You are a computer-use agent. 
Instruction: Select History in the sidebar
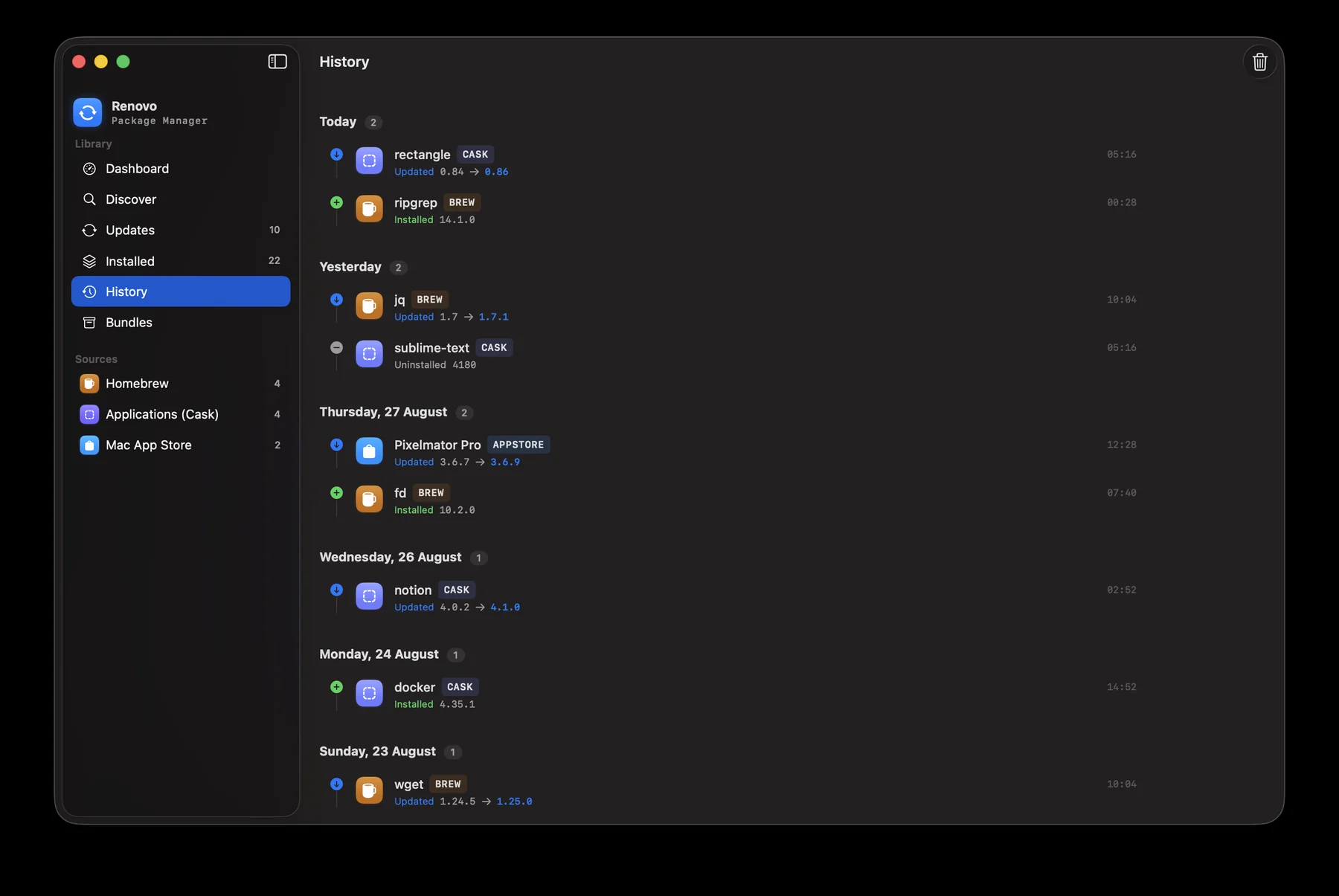(181, 291)
